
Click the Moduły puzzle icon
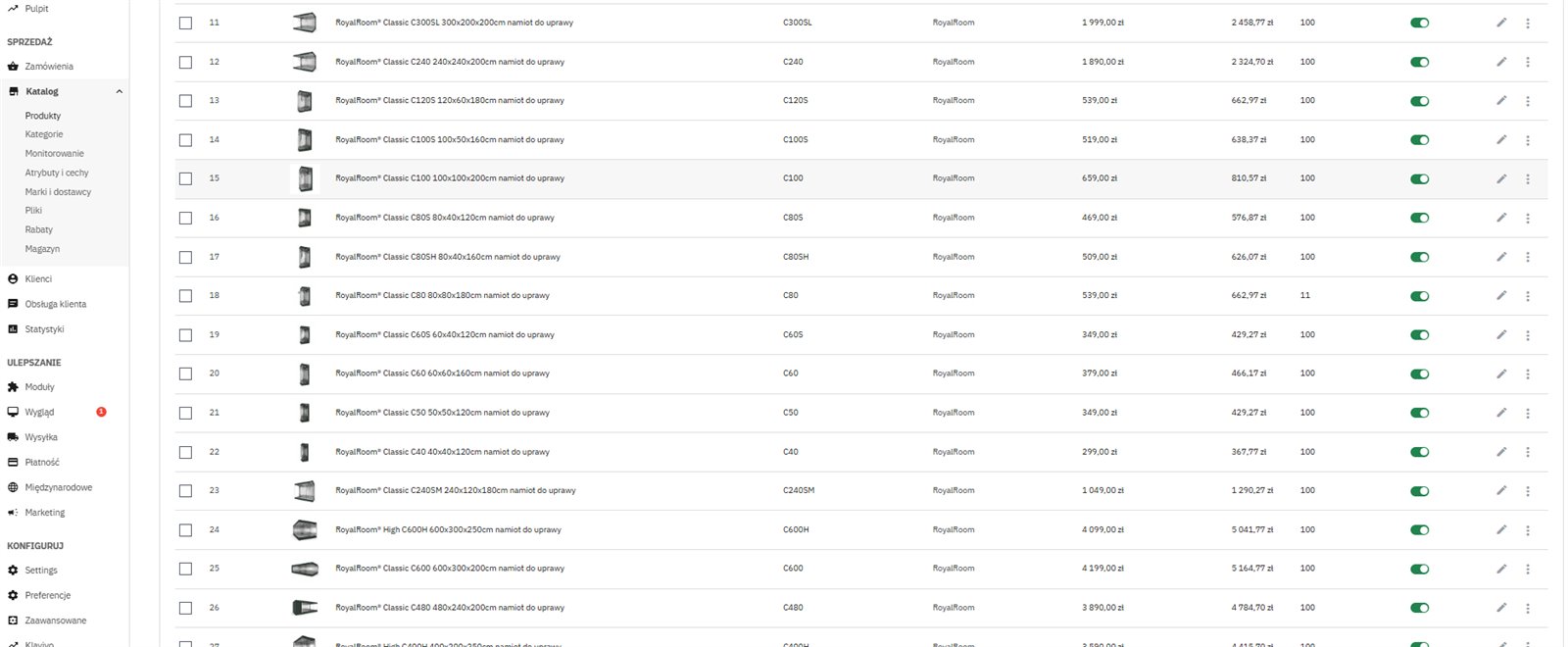[13, 387]
